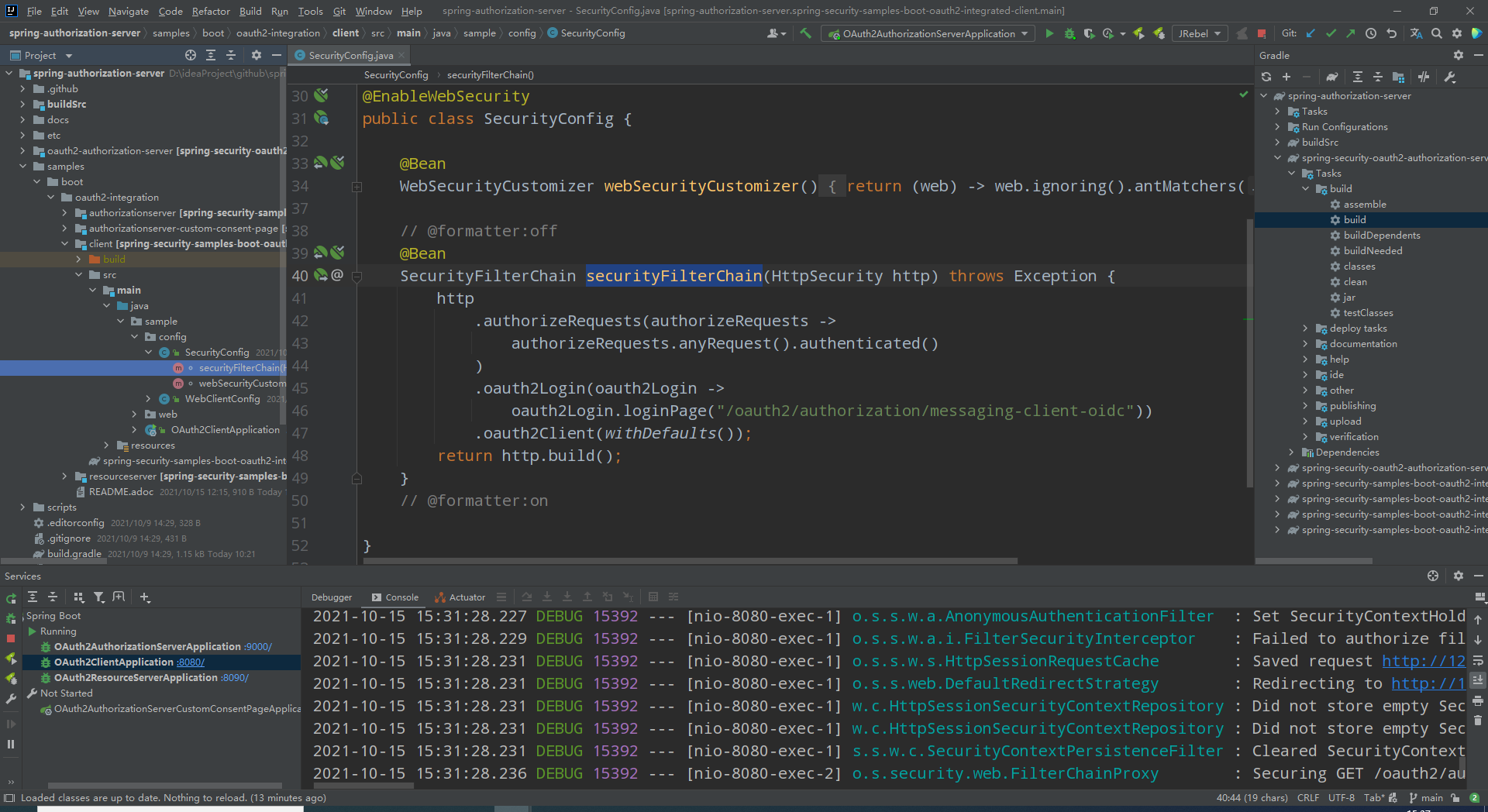Toggle read-only lock icon in status bar
The height and width of the screenshot is (812, 1488).
[x=1455, y=798]
